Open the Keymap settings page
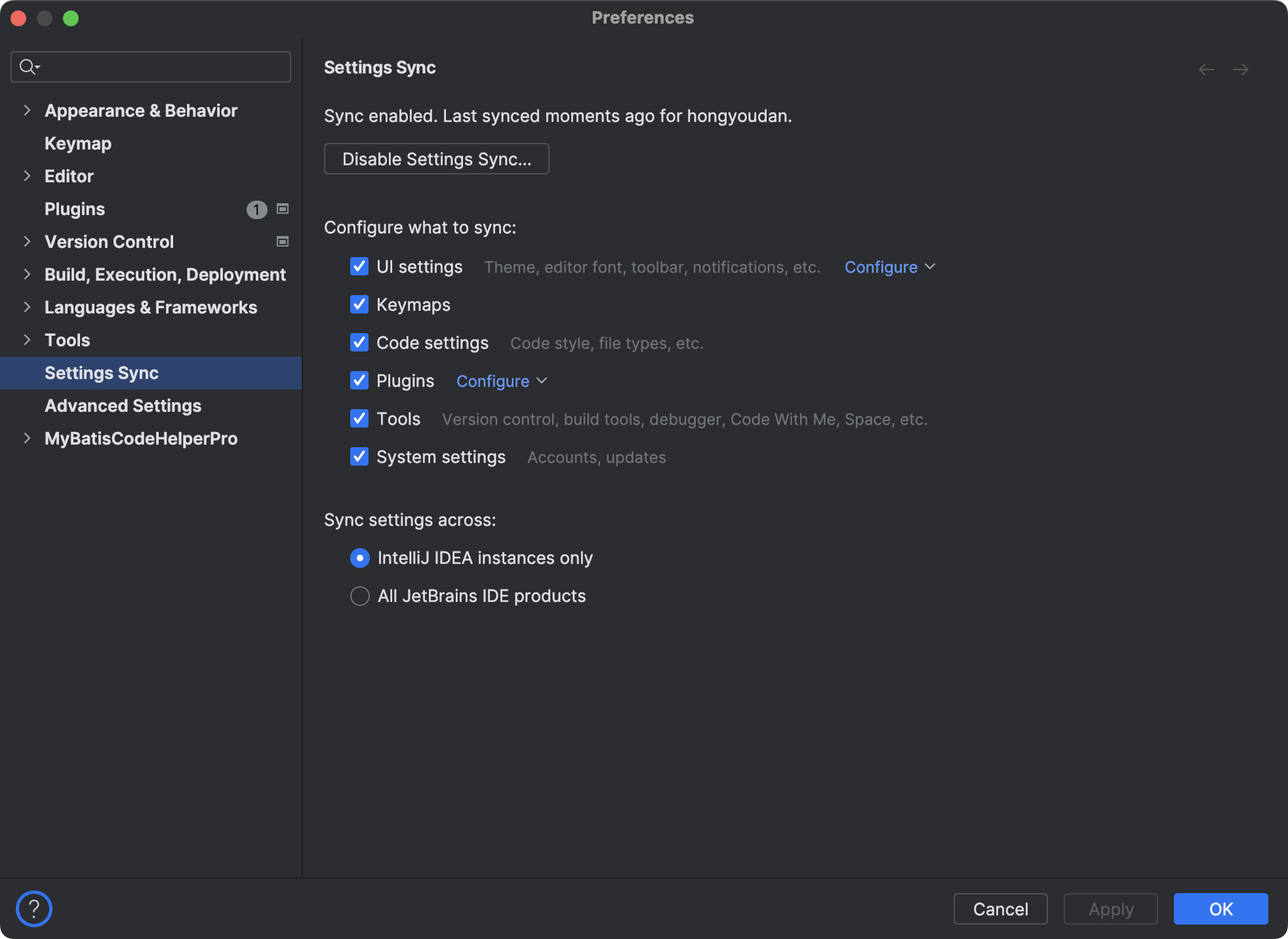The height and width of the screenshot is (939, 1288). pos(78,144)
